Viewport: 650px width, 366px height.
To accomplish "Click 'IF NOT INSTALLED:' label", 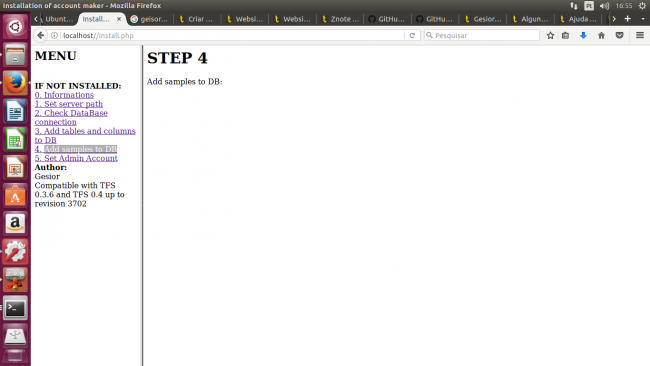I will pyautogui.click(x=78, y=86).
